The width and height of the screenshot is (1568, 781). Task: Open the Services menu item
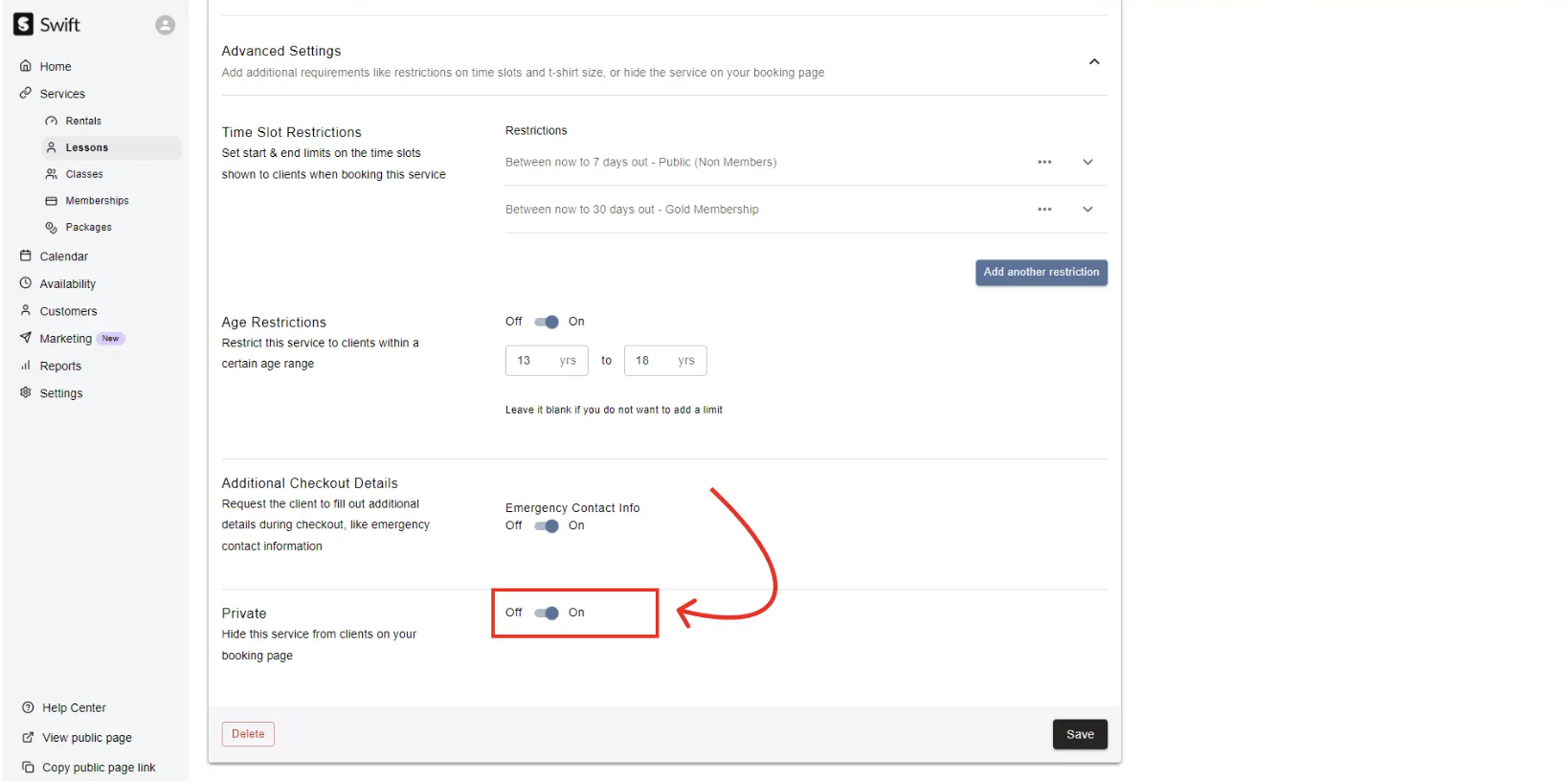pyautogui.click(x=62, y=94)
